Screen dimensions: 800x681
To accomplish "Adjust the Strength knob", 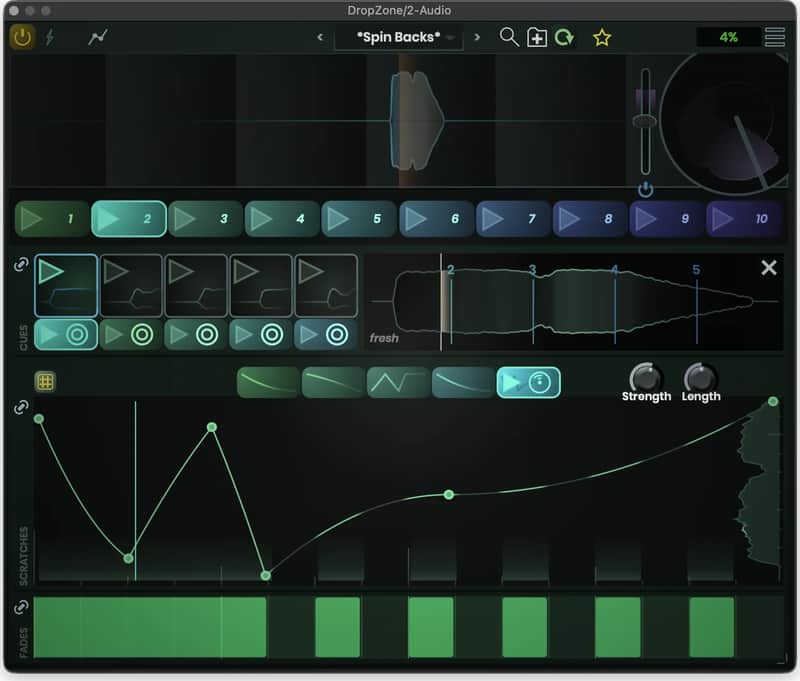I will tap(645, 378).
